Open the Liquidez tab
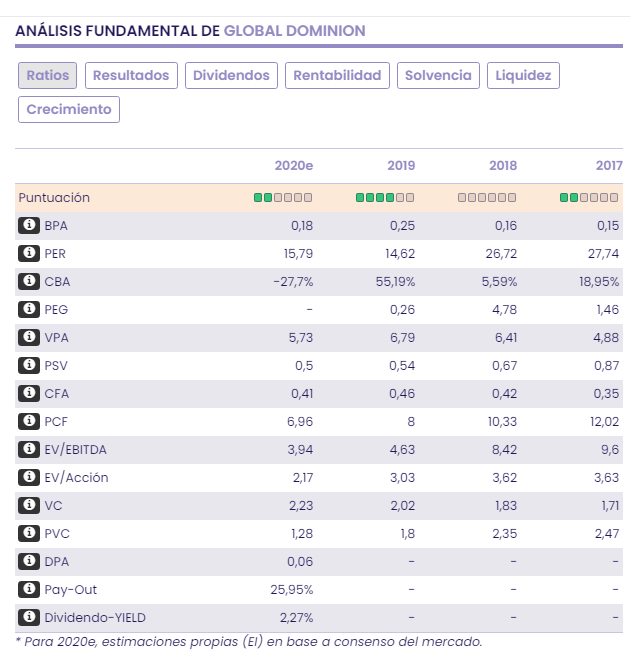The height and width of the screenshot is (656, 630). coord(523,75)
